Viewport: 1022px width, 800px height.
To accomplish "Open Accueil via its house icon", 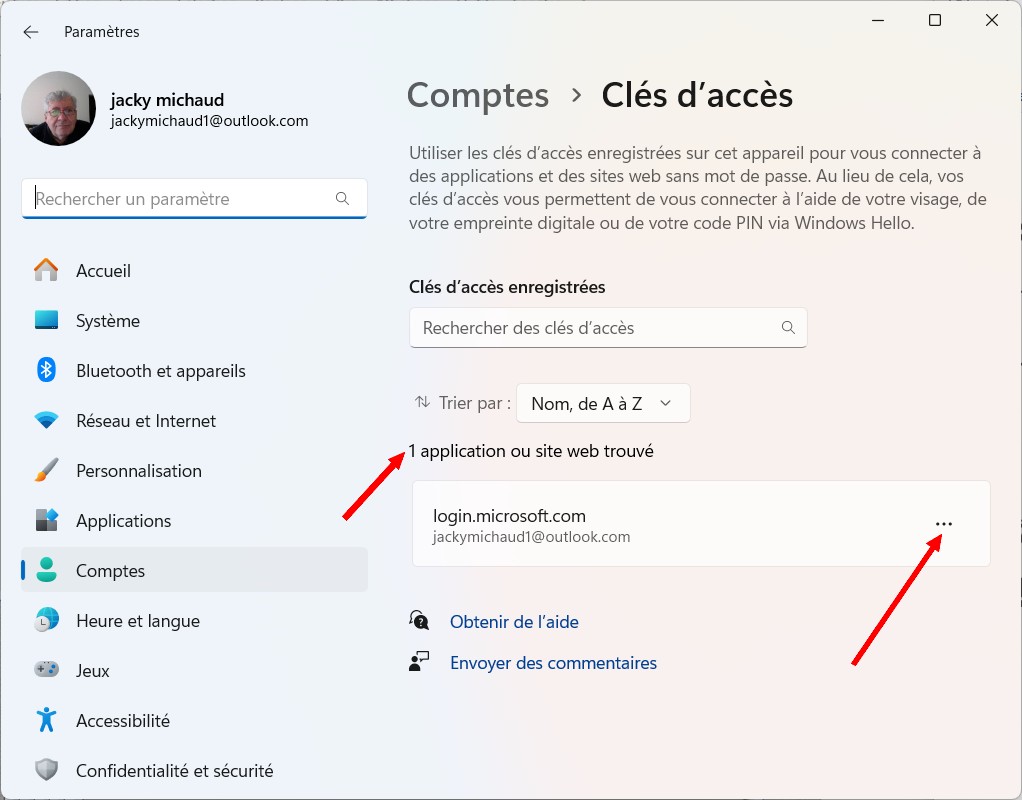I will (46, 270).
